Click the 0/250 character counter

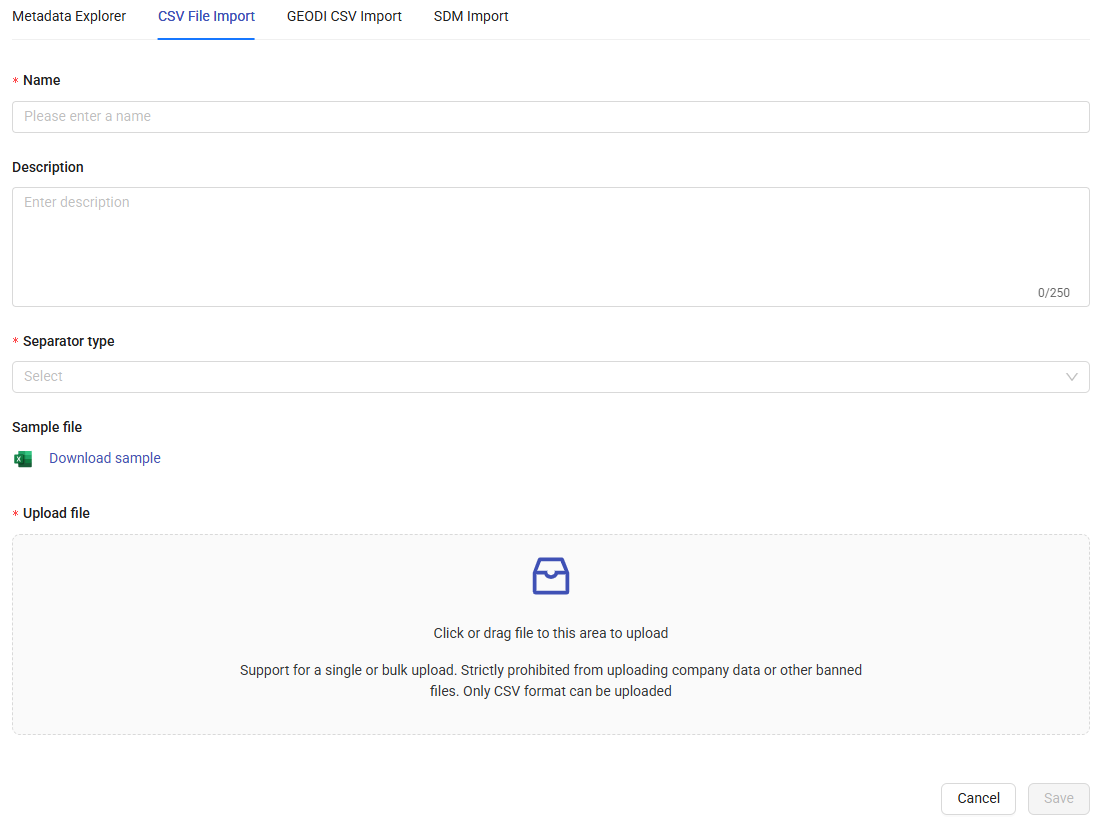click(1053, 293)
